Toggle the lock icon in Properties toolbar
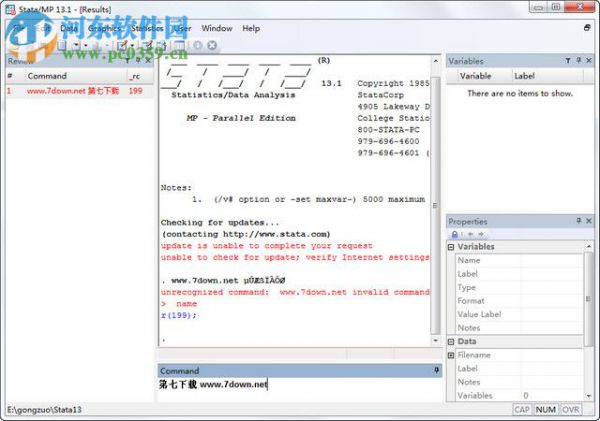Image resolution: width=600 pixels, height=421 pixels. point(454,234)
